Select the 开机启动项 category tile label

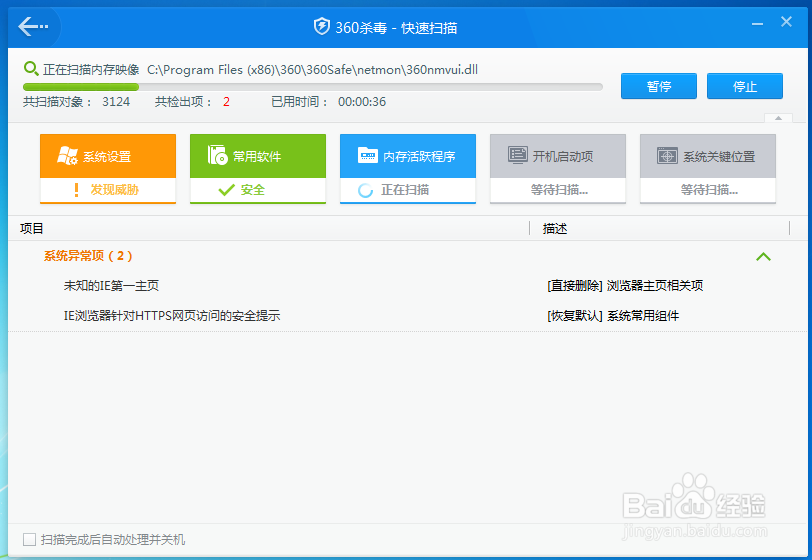click(x=563, y=156)
